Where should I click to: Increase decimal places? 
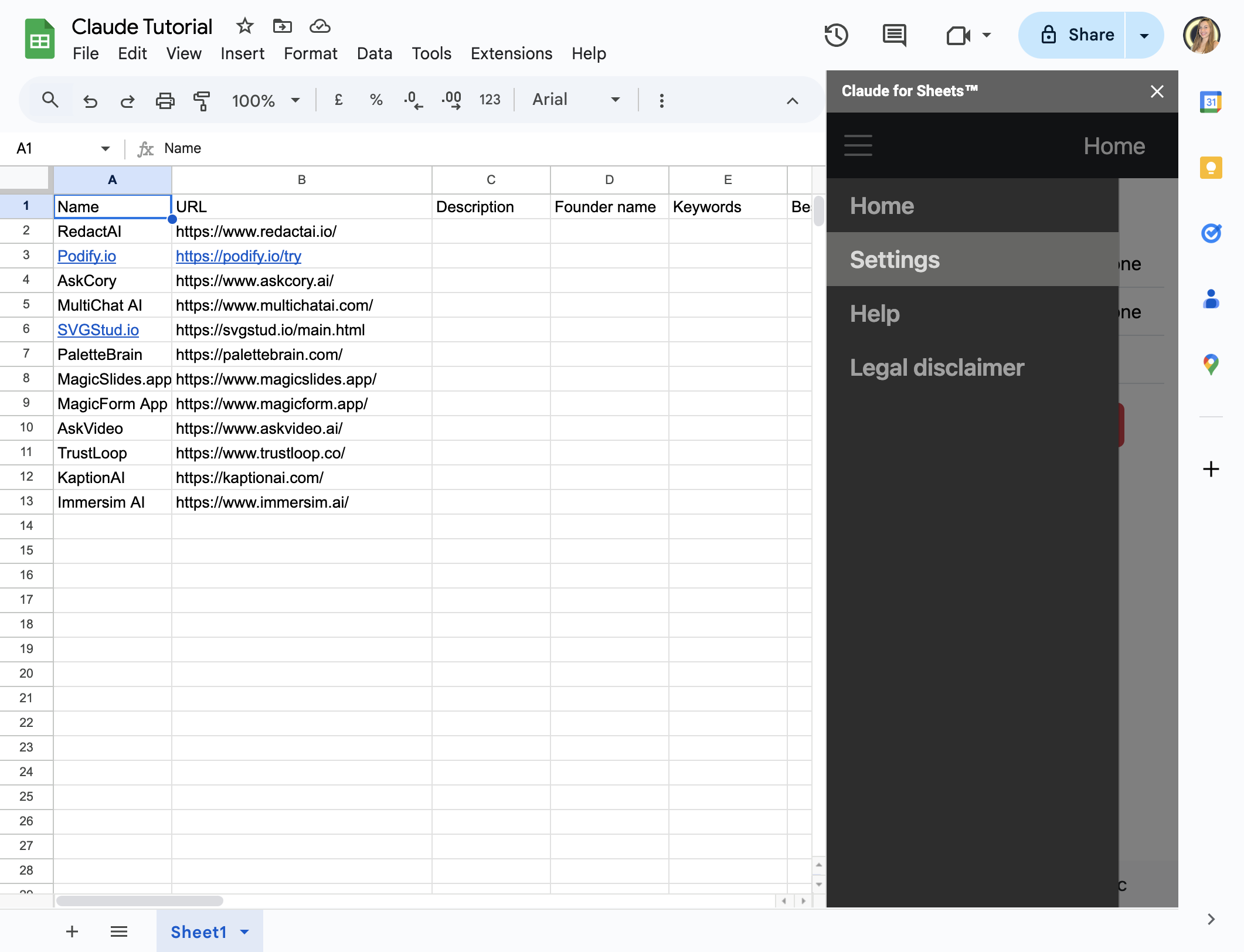click(451, 100)
